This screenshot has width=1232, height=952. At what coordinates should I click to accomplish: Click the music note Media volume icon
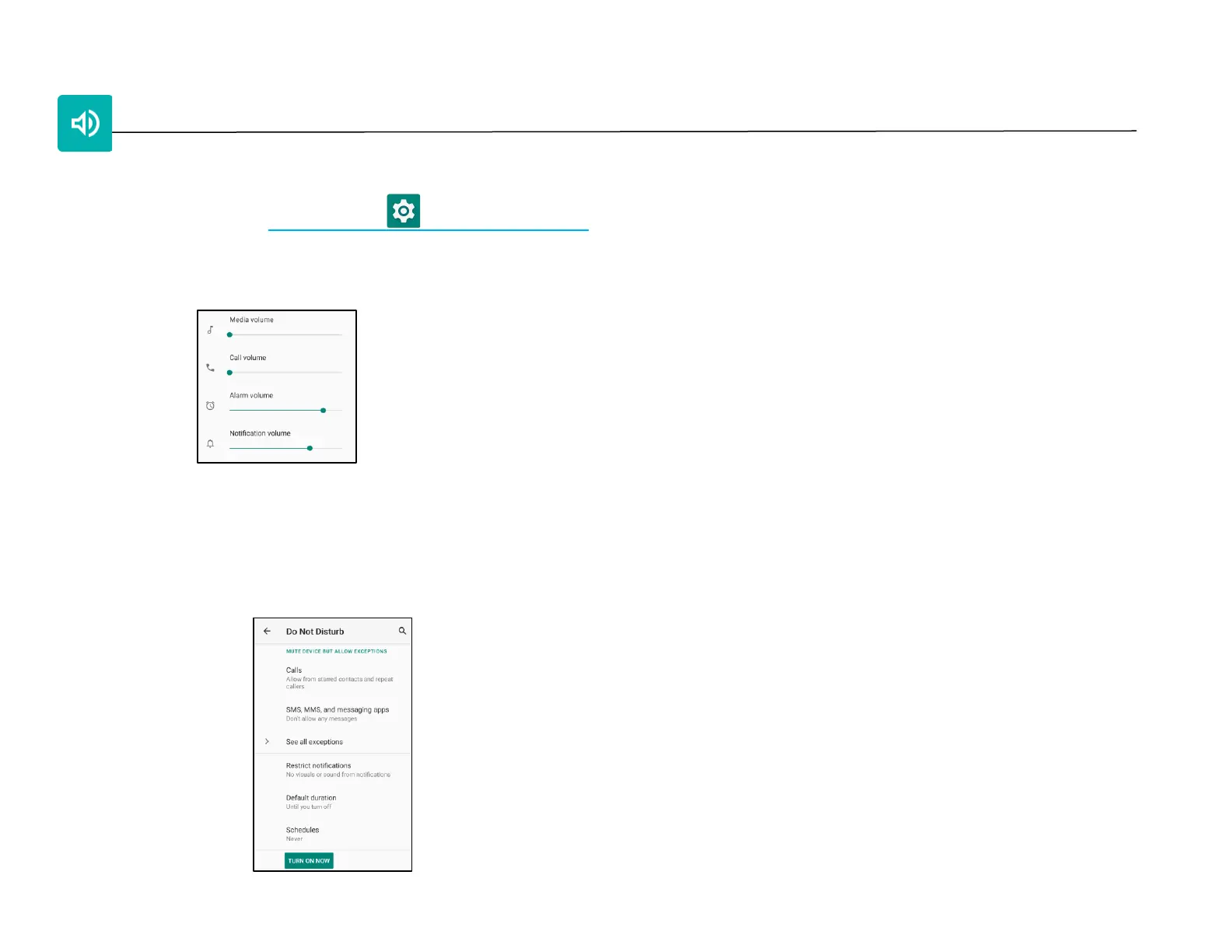[x=210, y=330]
